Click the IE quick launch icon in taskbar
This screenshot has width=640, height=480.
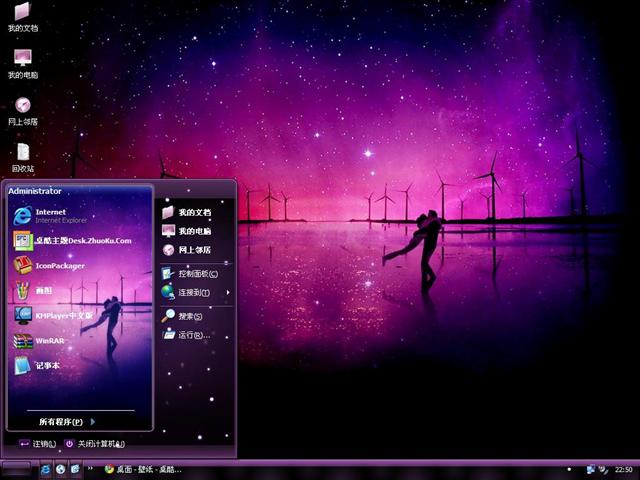(x=46, y=469)
